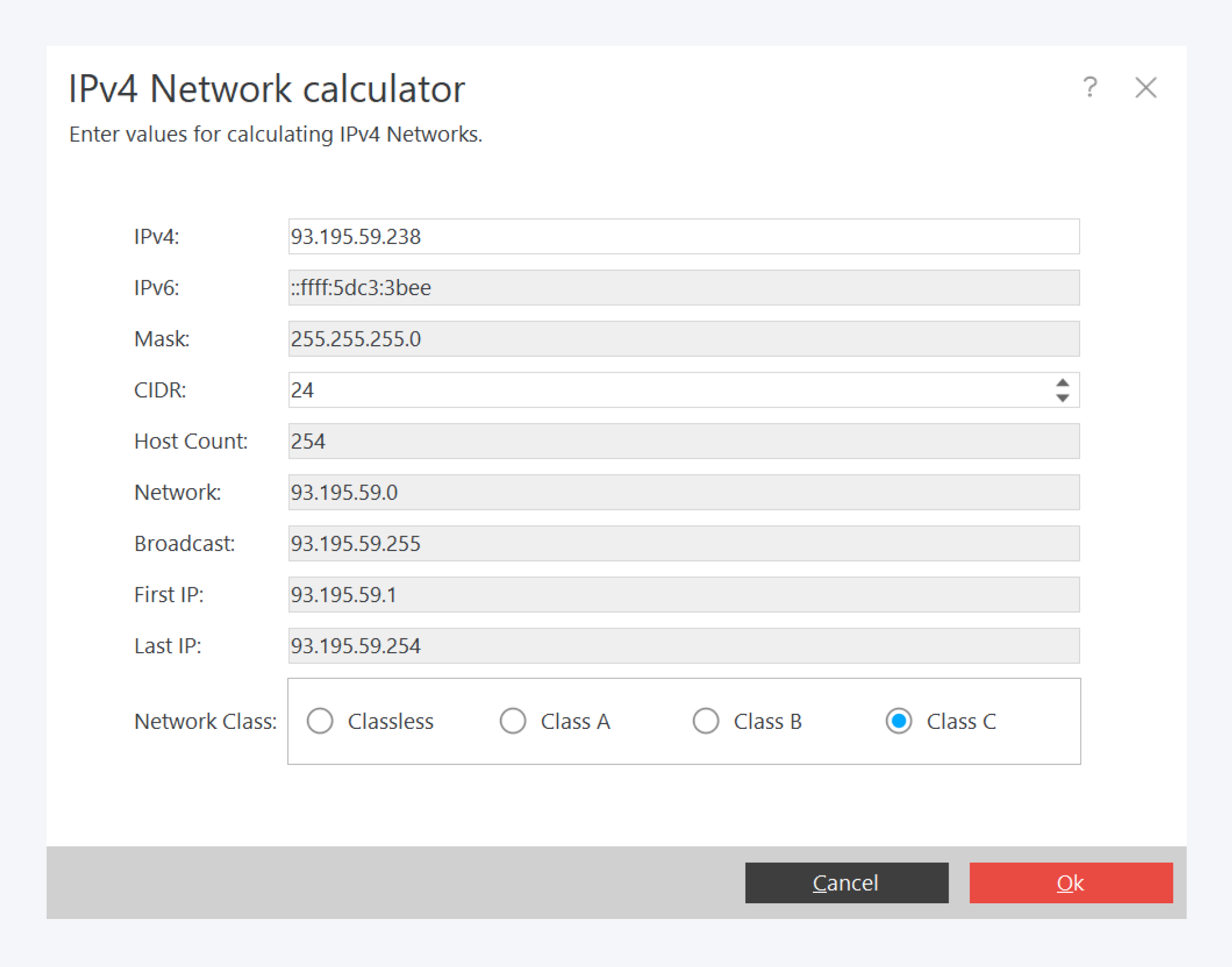This screenshot has height=967, width=1232.
Task: Cancel the IPv4 Network calculator dialog
Action: pyautogui.click(x=846, y=882)
